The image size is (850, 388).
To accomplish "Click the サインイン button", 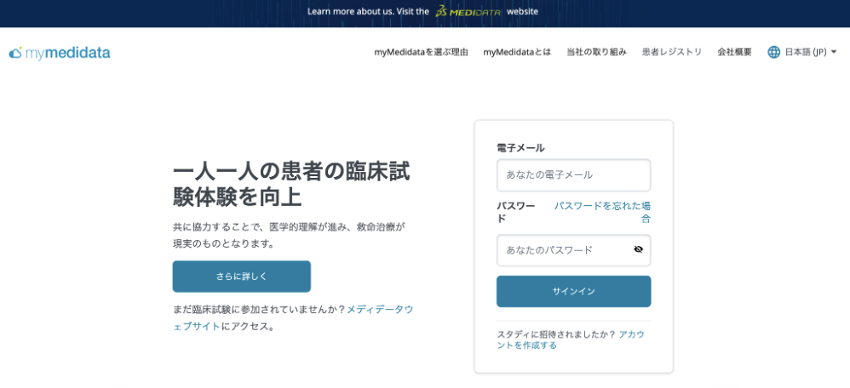I will pyautogui.click(x=574, y=292).
